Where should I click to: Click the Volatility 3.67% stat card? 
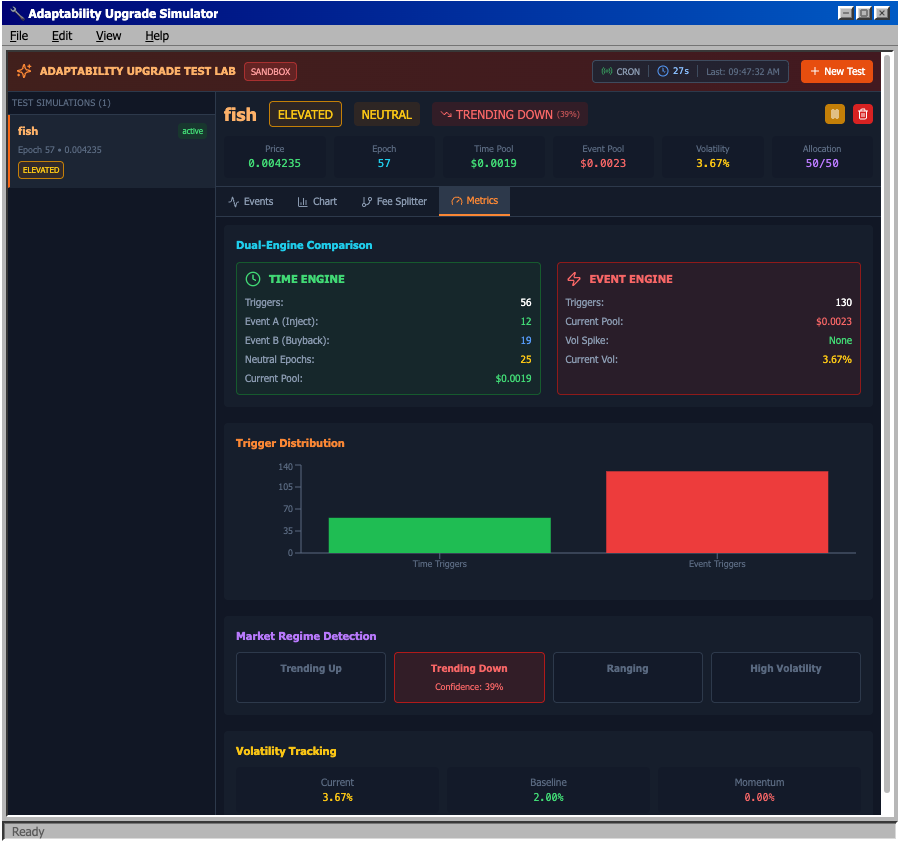(x=712, y=156)
